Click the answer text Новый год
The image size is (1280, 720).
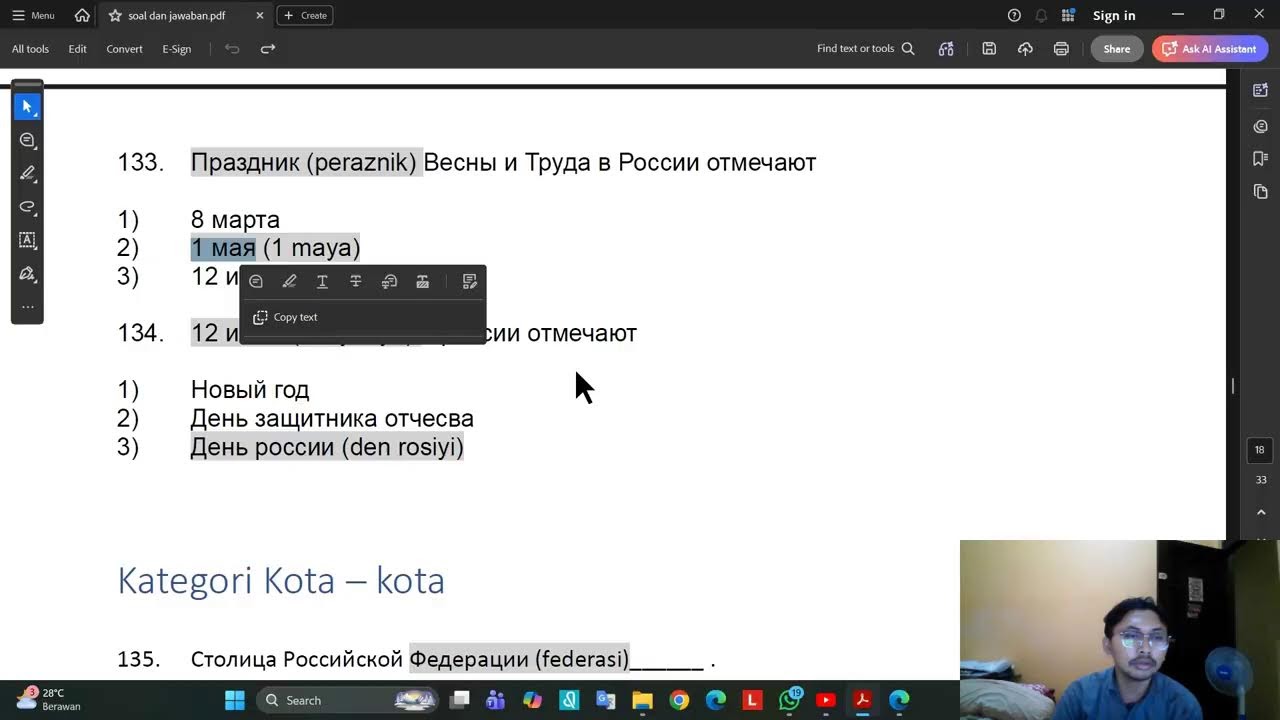click(x=250, y=390)
